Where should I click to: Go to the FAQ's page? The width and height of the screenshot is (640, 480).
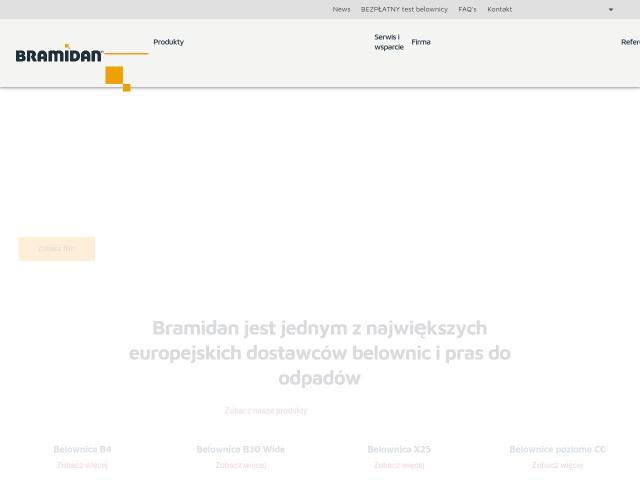pyautogui.click(x=467, y=9)
